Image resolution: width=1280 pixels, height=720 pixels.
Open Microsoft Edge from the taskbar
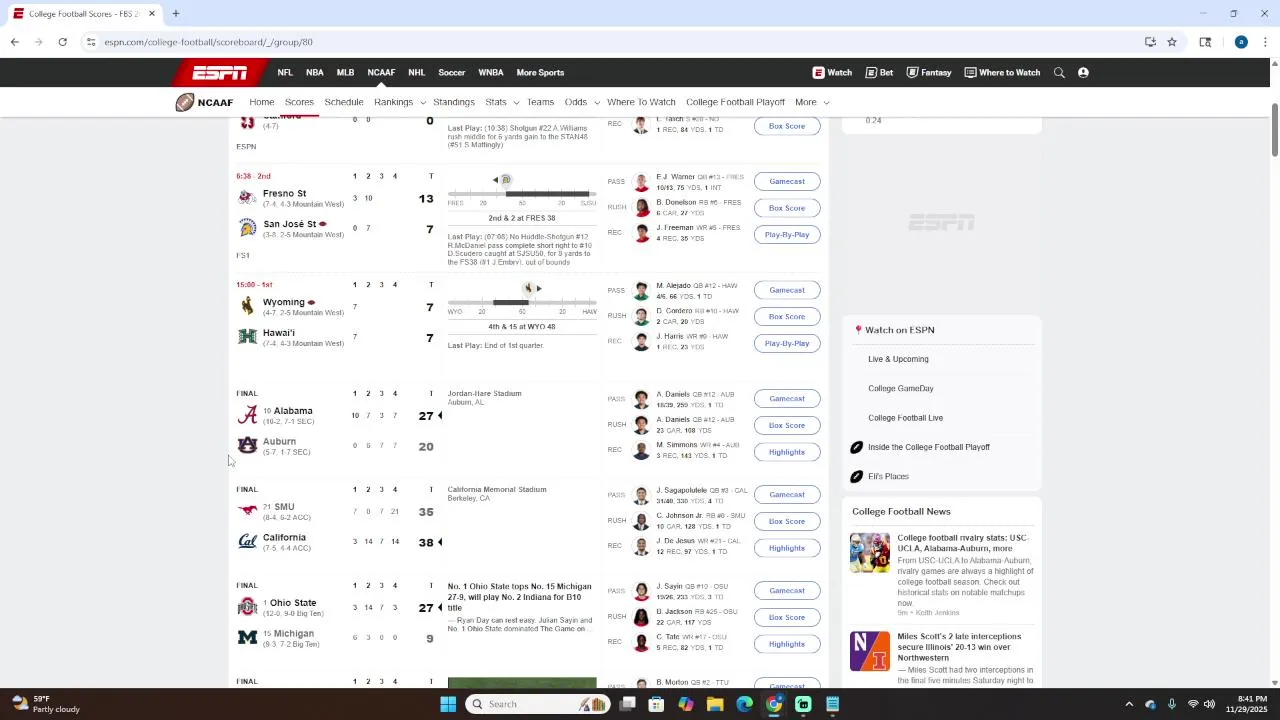pos(744,704)
